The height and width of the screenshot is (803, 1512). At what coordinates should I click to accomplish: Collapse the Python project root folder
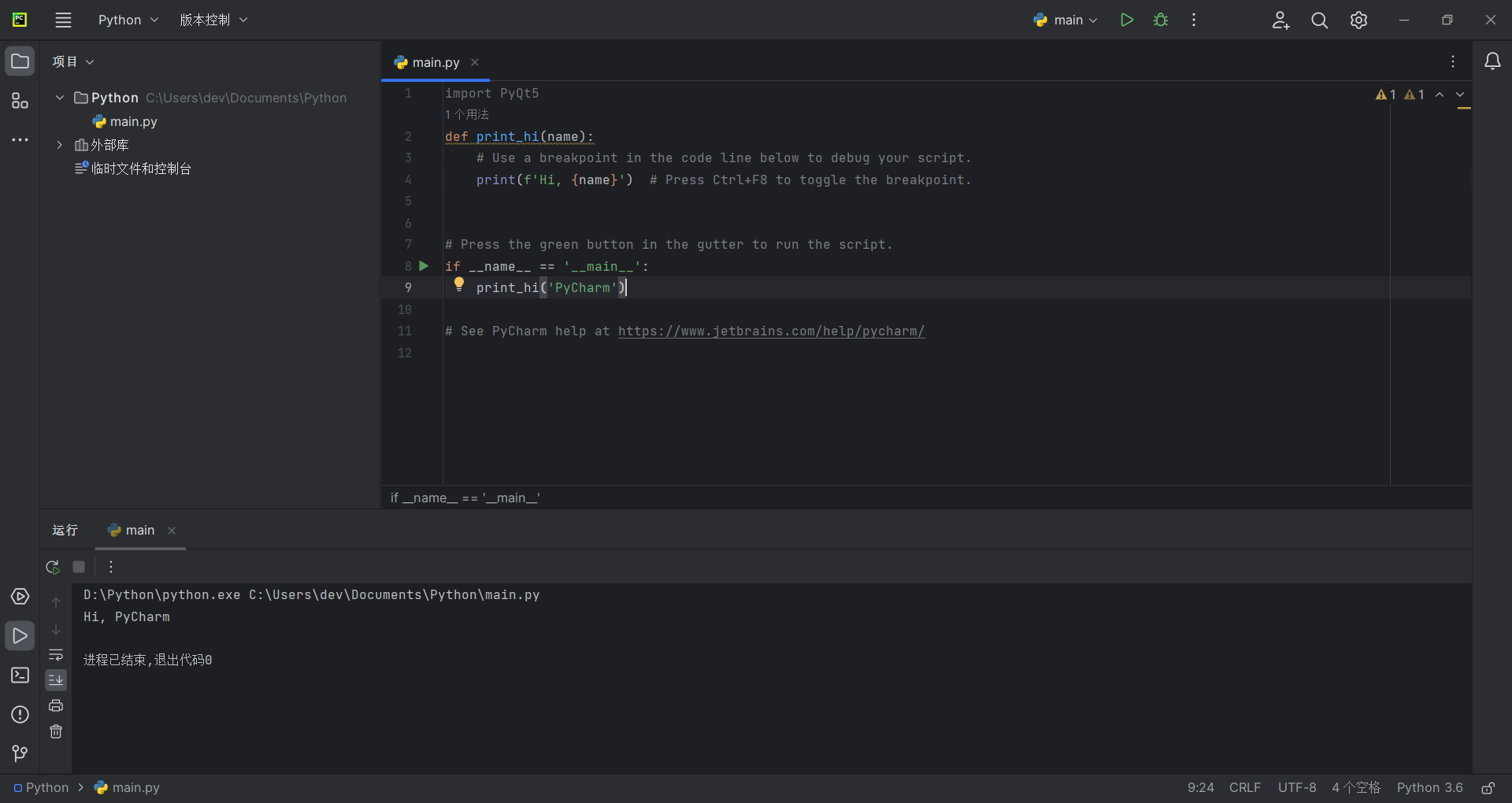point(60,98)
